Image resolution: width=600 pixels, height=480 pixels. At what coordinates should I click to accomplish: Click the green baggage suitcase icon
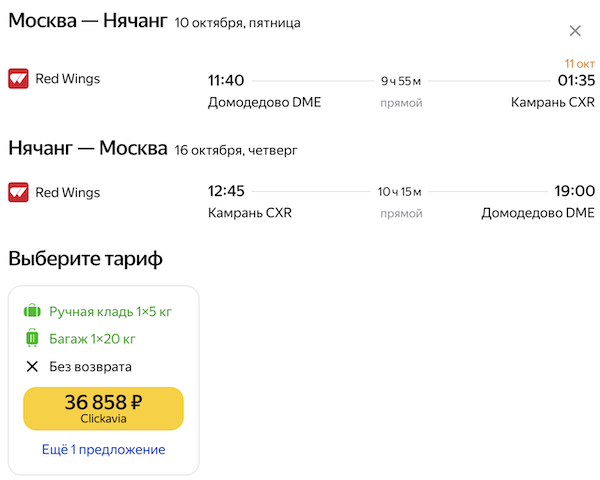(32, 339)
